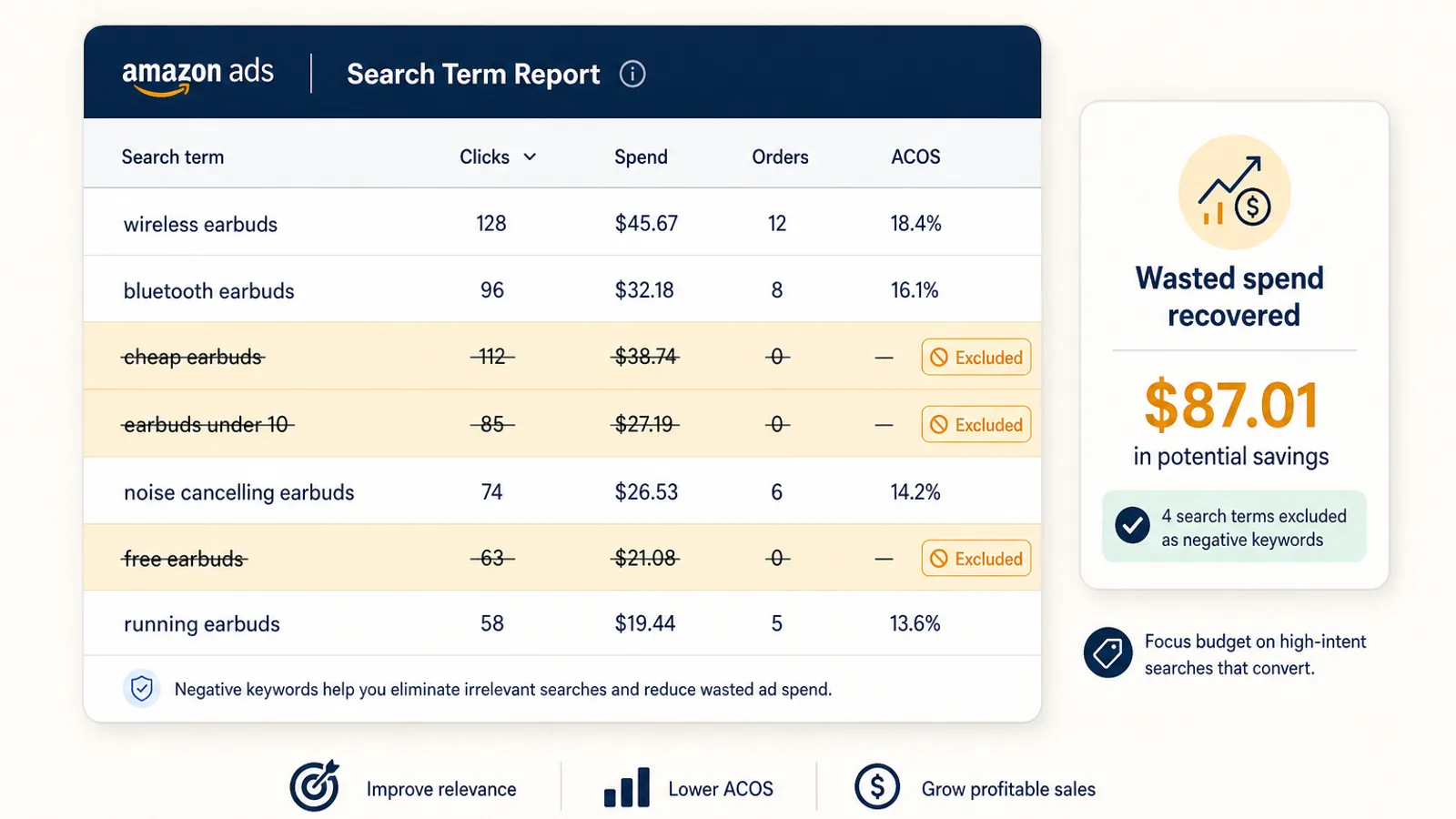Screen dimensions: 1456x819
Task: Click the struck-through $27.19 spend value
Action: pos(644,424)
